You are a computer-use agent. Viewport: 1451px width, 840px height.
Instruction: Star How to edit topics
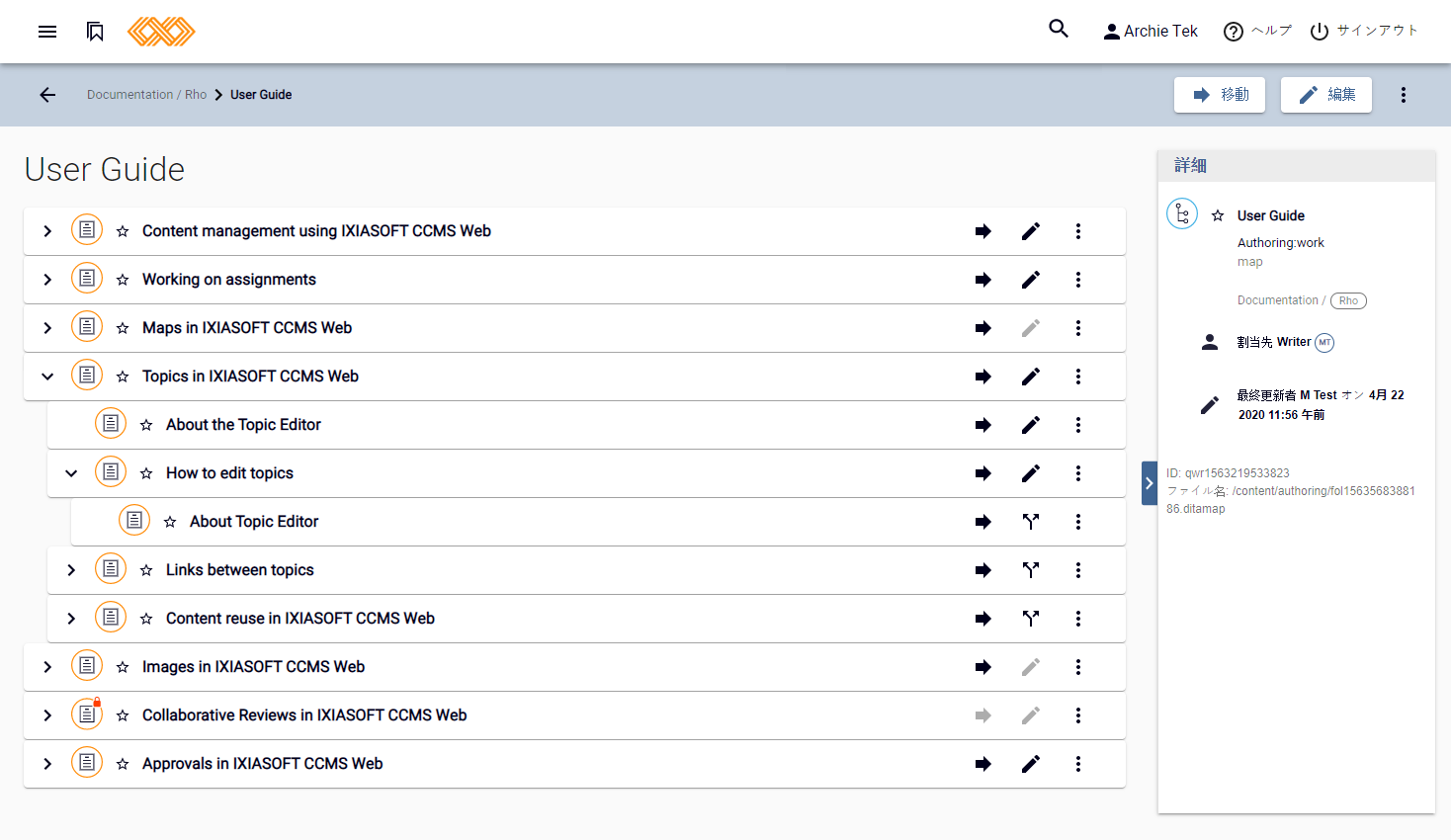click(146, 473)
